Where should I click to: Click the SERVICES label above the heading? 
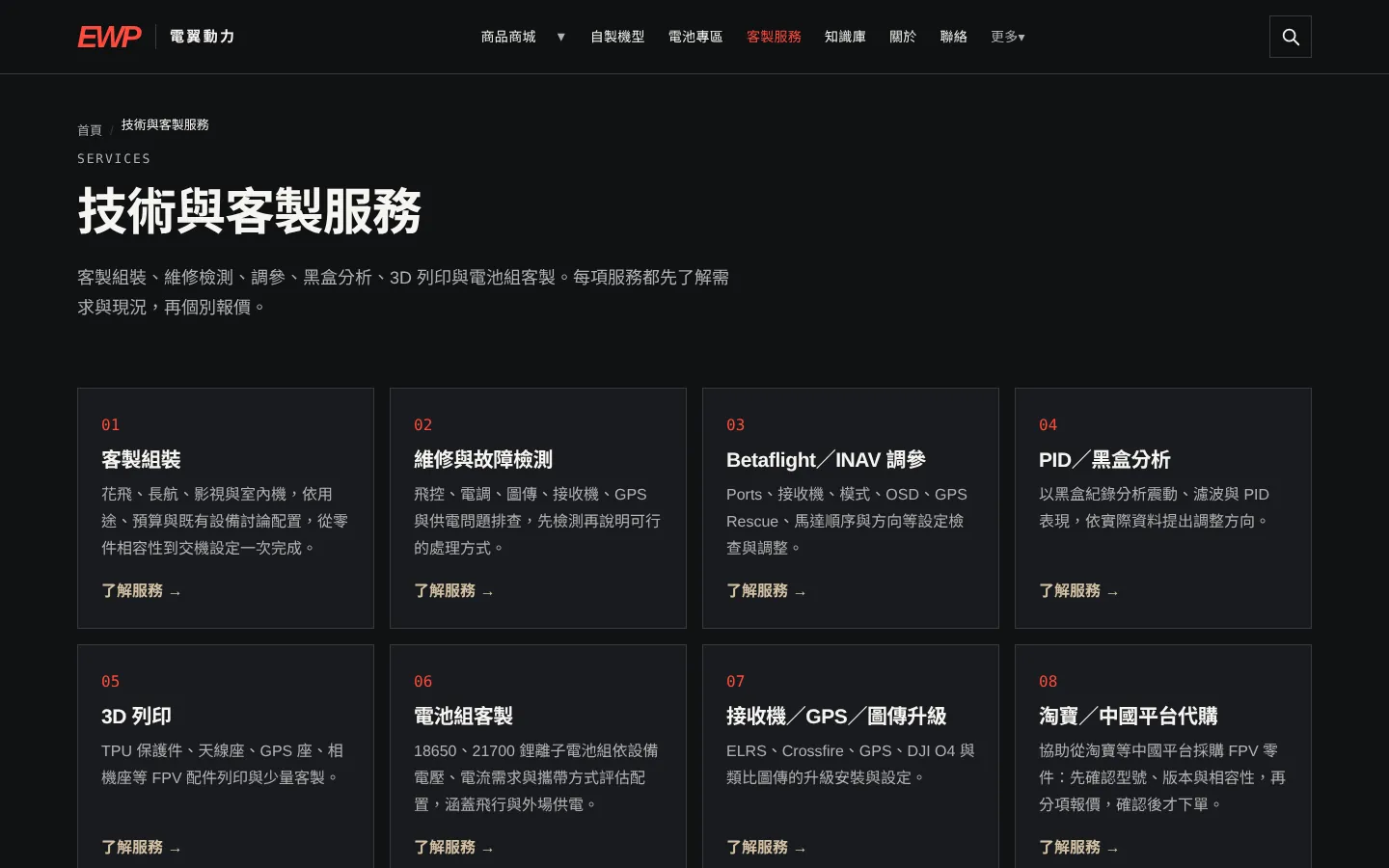pyautogui.click(x=114, y=158)
